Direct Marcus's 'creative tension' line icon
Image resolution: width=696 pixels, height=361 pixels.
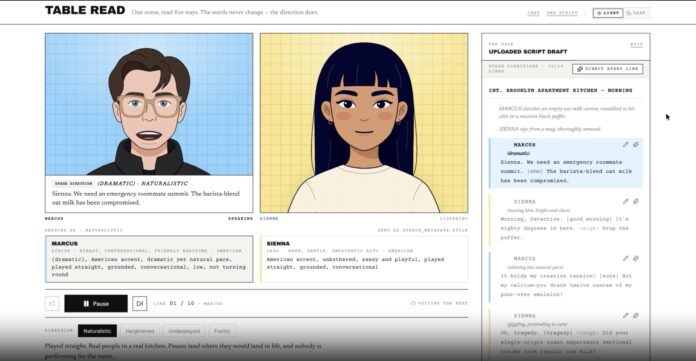click(x=636, y=258)
